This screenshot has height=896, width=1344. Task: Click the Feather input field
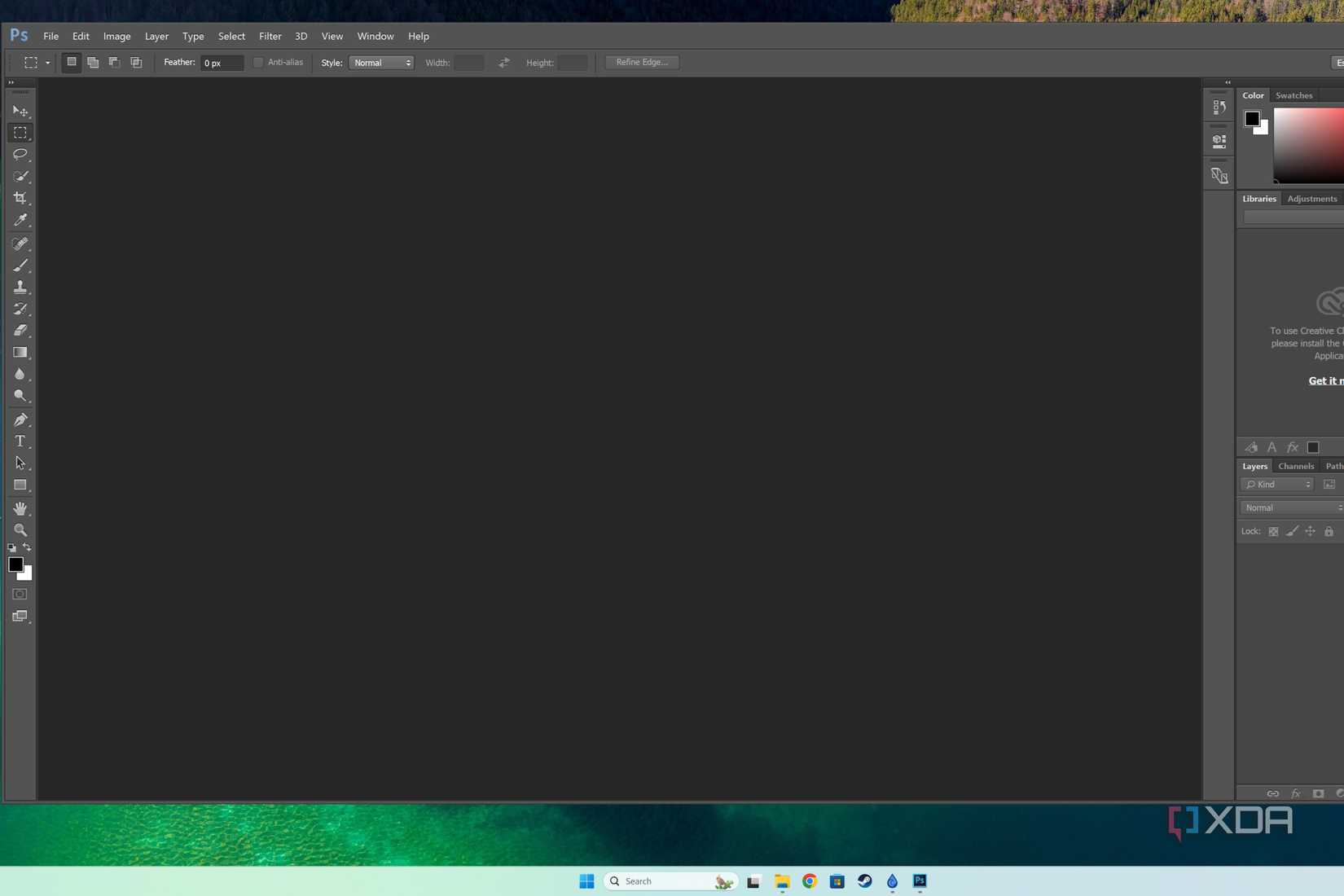[x=222, y=63]
